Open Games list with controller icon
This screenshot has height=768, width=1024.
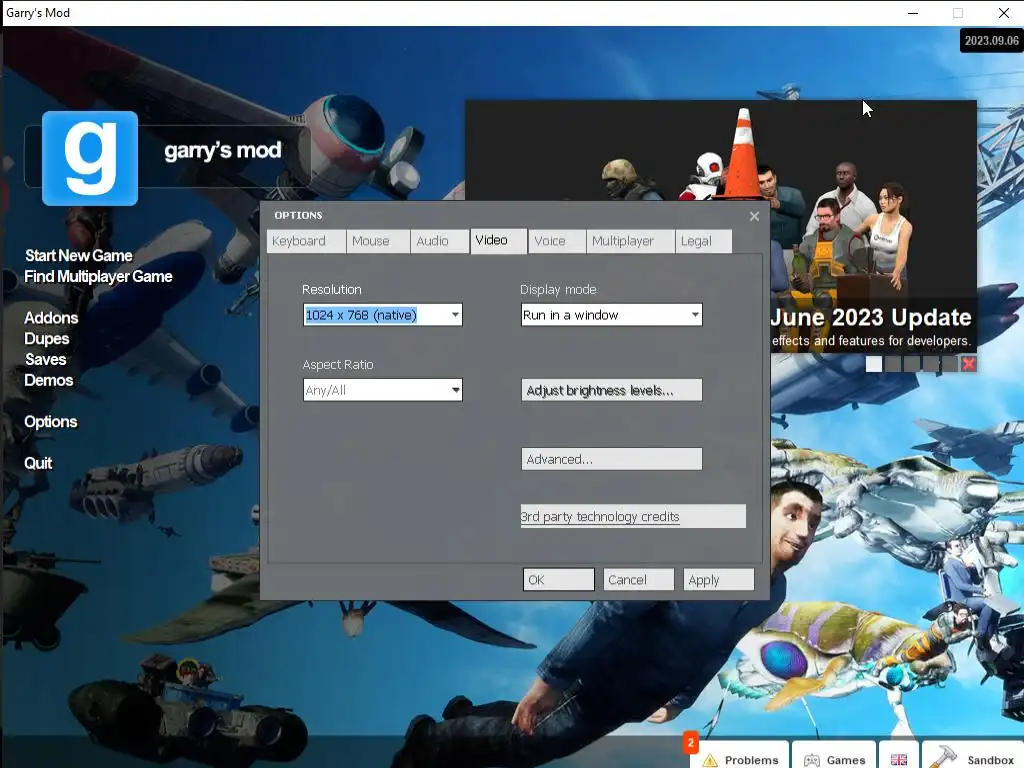pos(834,758)
